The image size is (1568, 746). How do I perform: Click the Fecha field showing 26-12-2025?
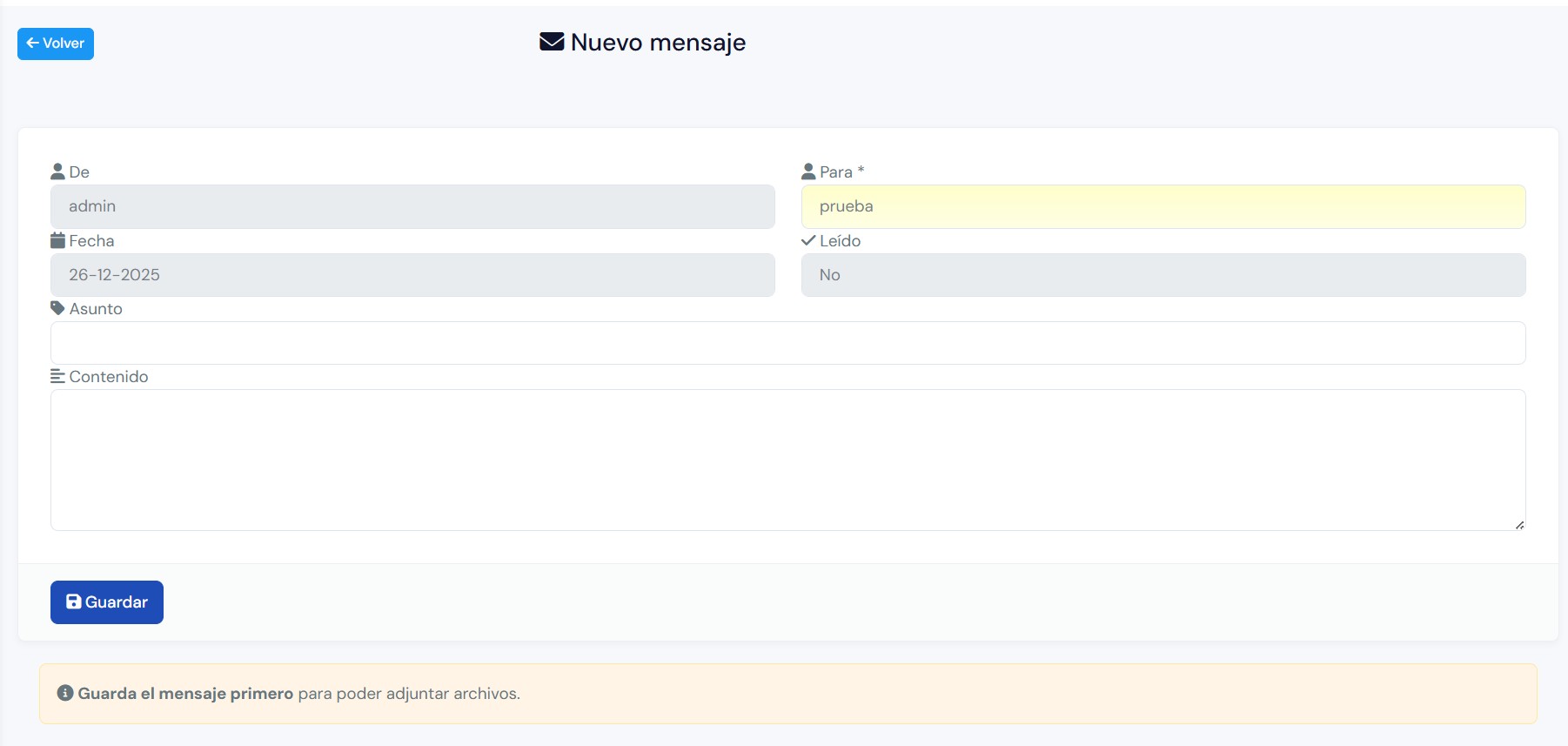tap(412, 275)
